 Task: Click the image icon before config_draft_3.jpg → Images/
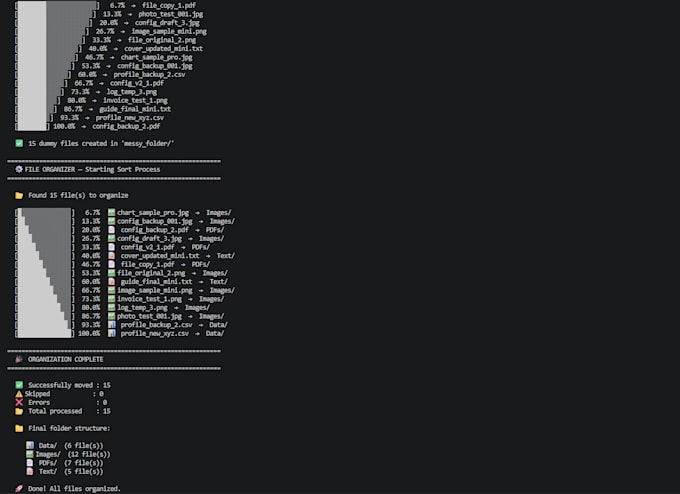click(x=111, y=239)
